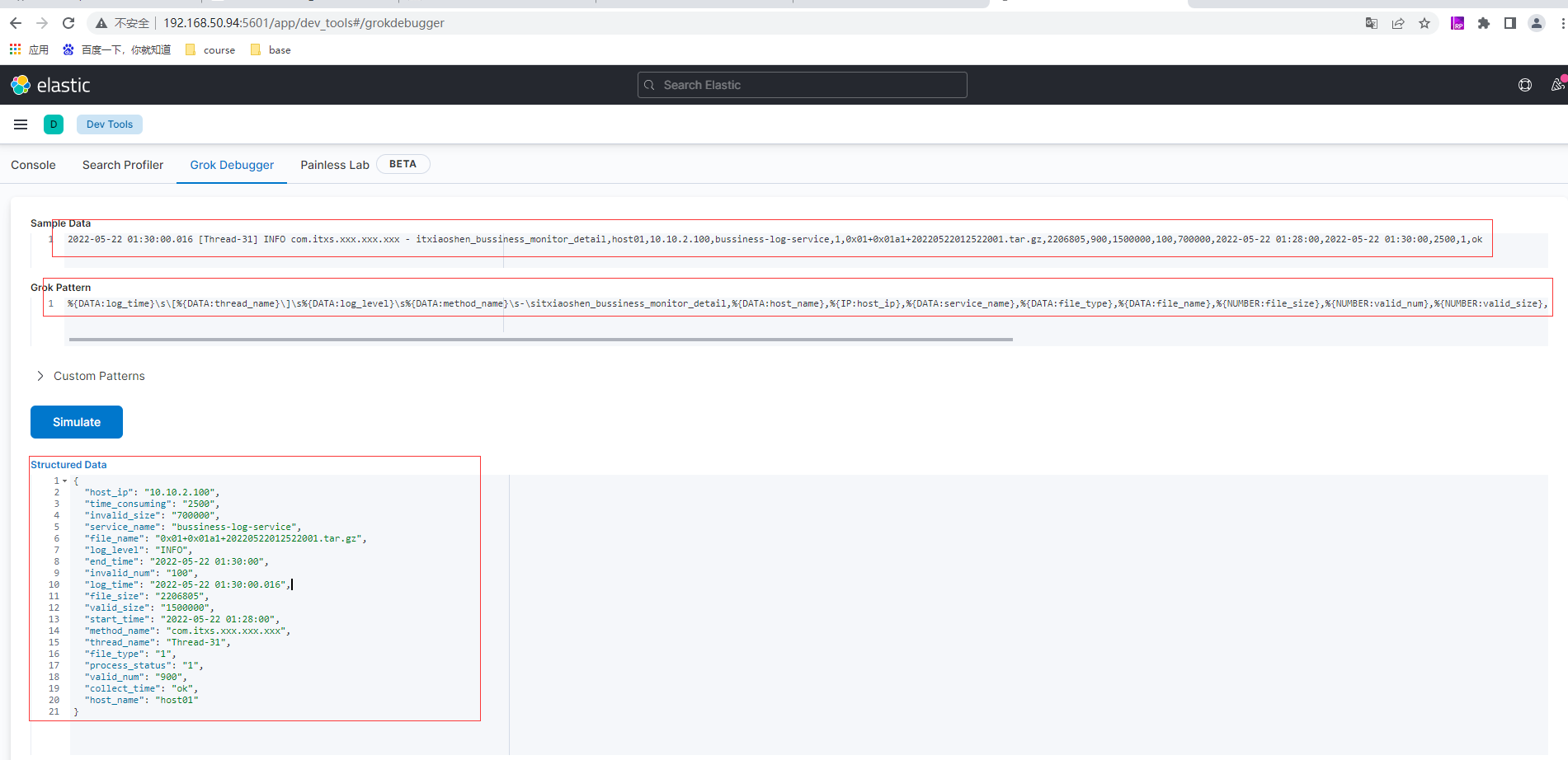Toggle the browser side panel icon
This screenshot has width=1568, height=760.
1510,23
